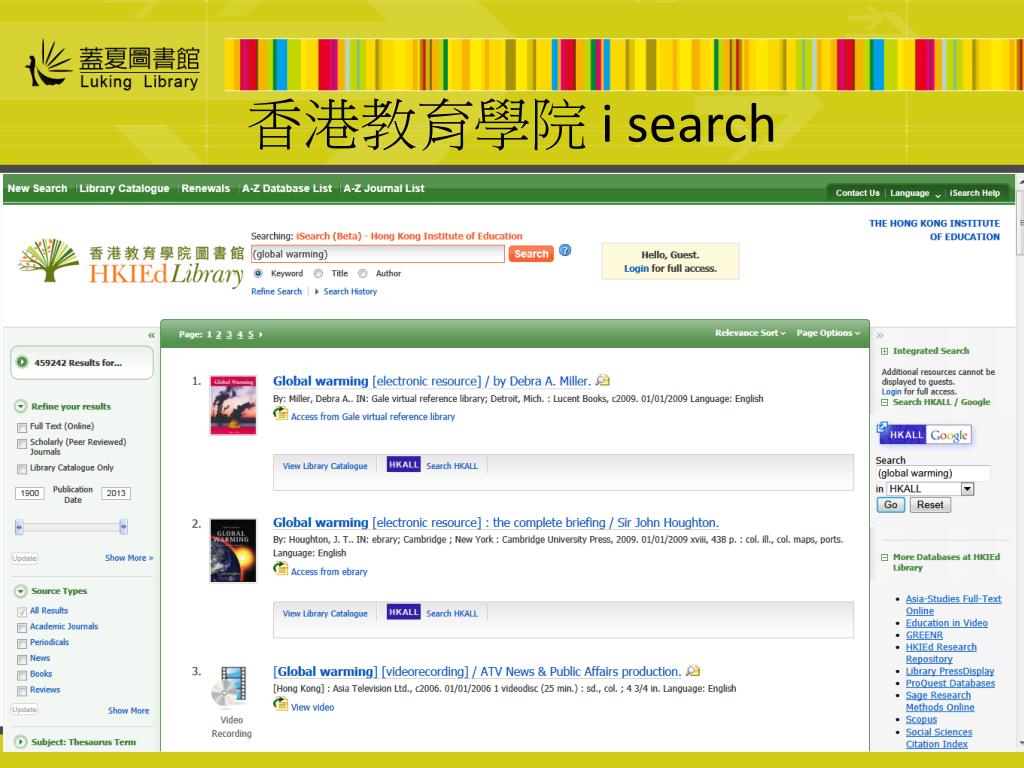Click the Video Recording film icon
This screenshot has width=1024, height=768.
pyautogui.click(x=231, y=687)
